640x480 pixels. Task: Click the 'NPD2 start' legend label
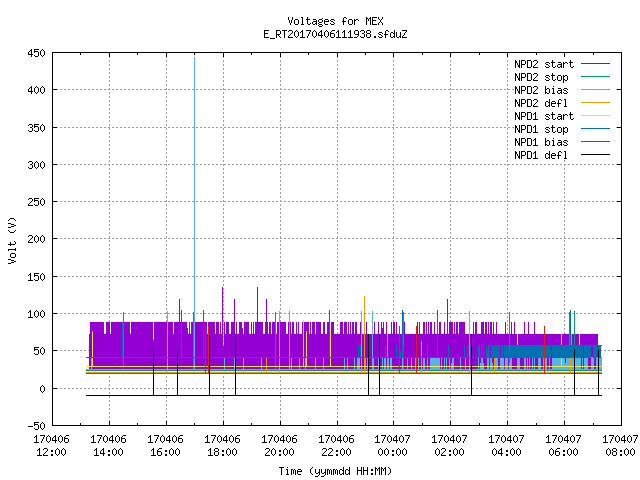pyautogui.click(x=544, y=64)
